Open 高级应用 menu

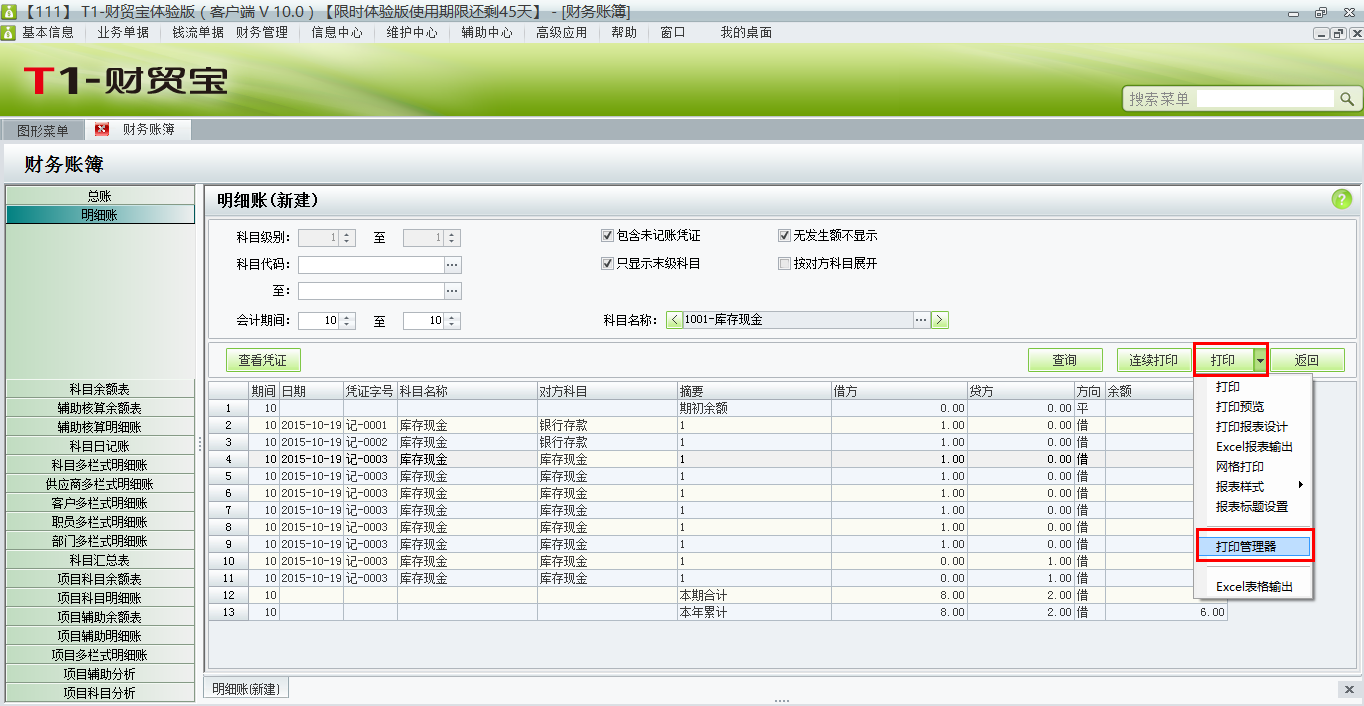562,32
